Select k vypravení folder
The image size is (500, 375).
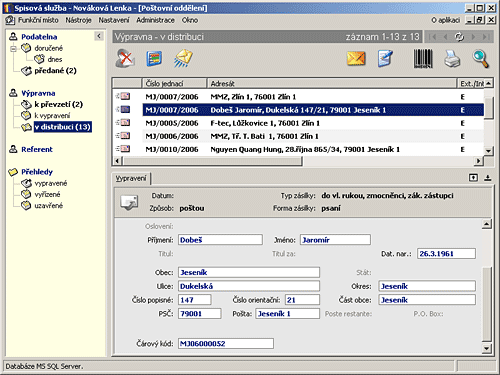coord(52,116)
